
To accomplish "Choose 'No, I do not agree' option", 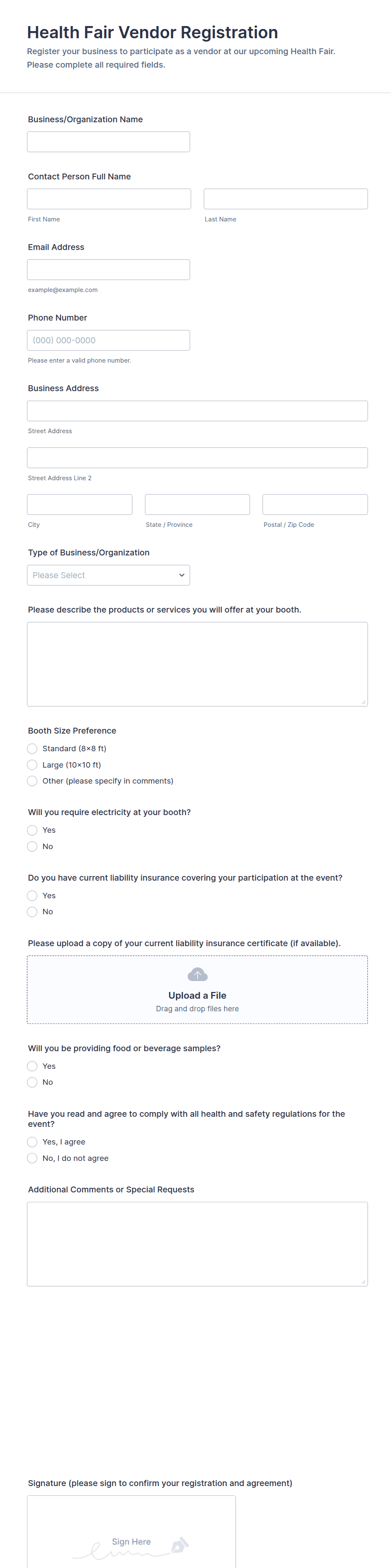I will point(32,1158).
